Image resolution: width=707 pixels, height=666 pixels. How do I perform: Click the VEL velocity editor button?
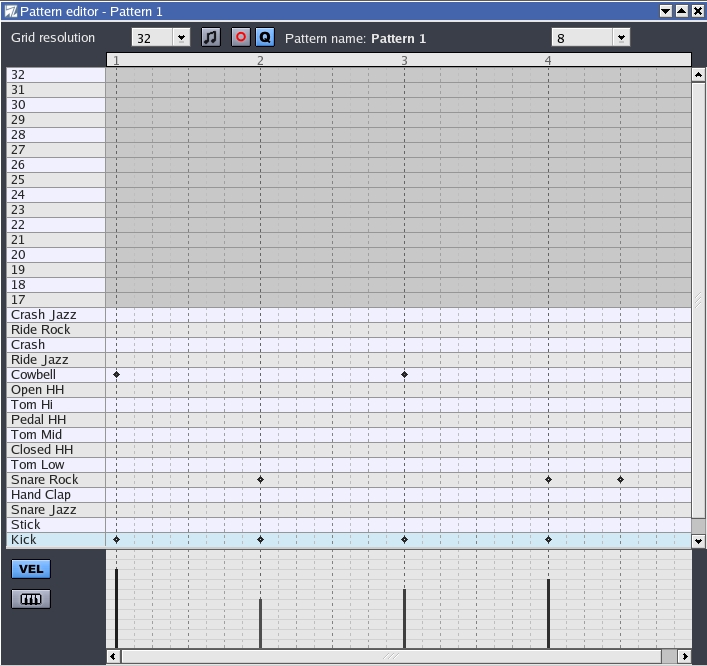point(31,569)
